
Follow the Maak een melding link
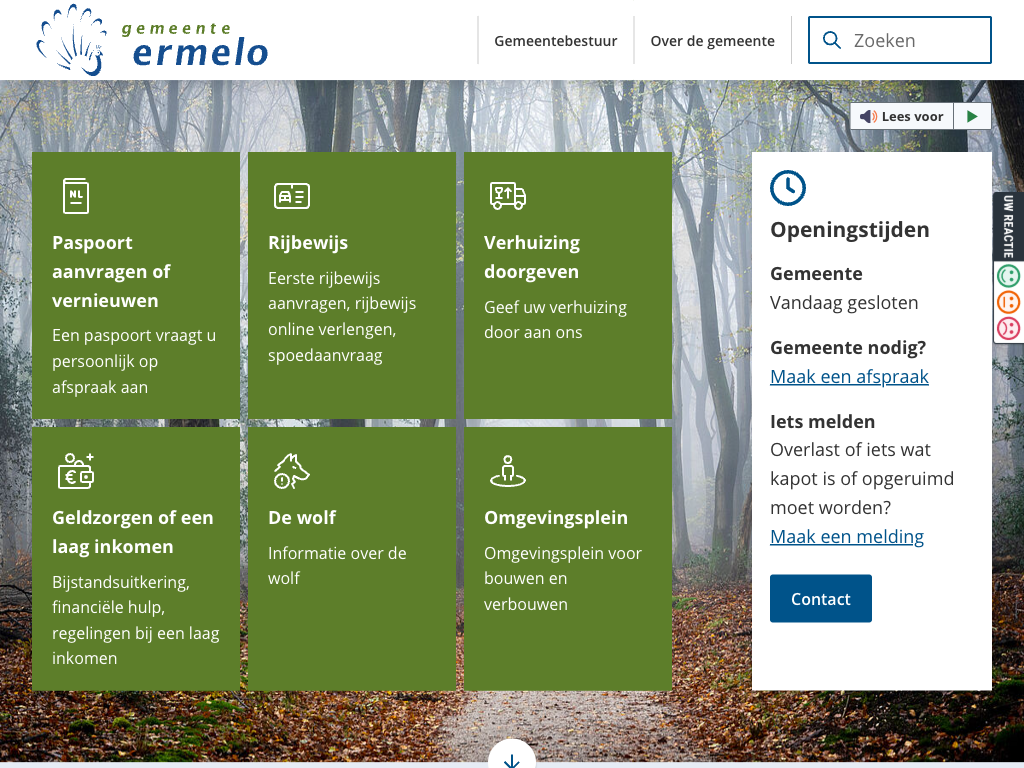pyautogui.click(x=846, y=537)
